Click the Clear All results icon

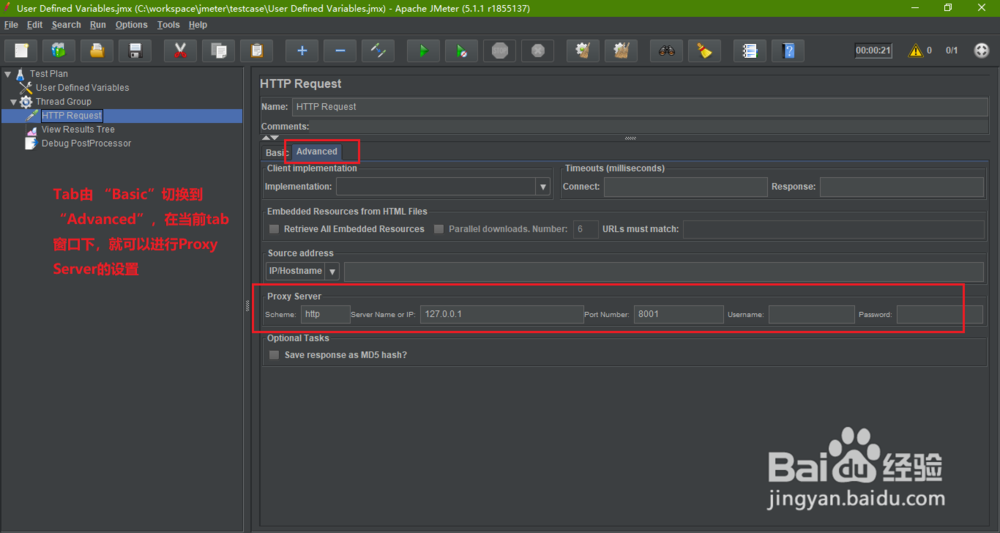[x=621, y=51]
